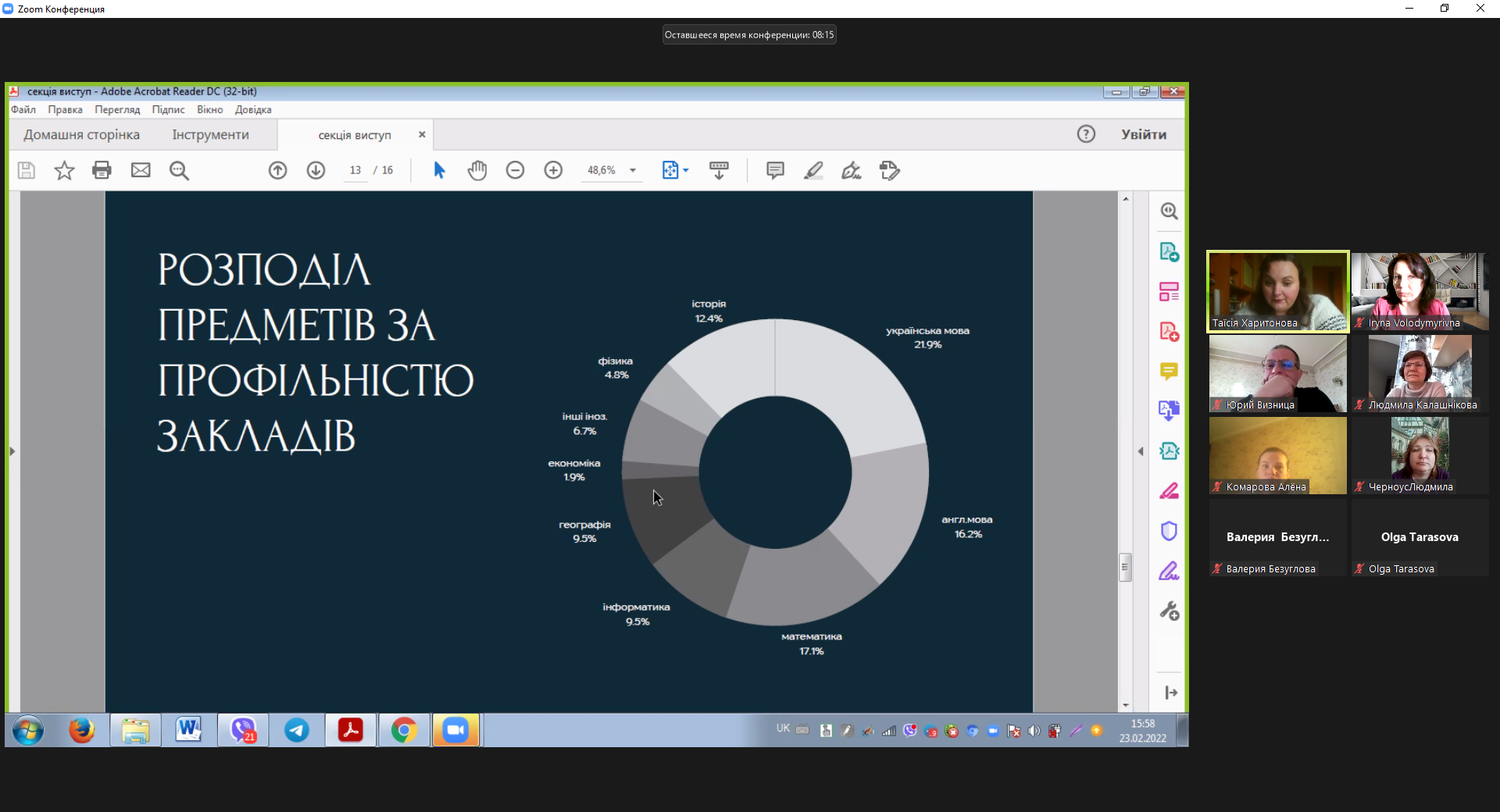1500x812 pixels.
Task: Open Telegram from the taskbar
Action: 297,731
